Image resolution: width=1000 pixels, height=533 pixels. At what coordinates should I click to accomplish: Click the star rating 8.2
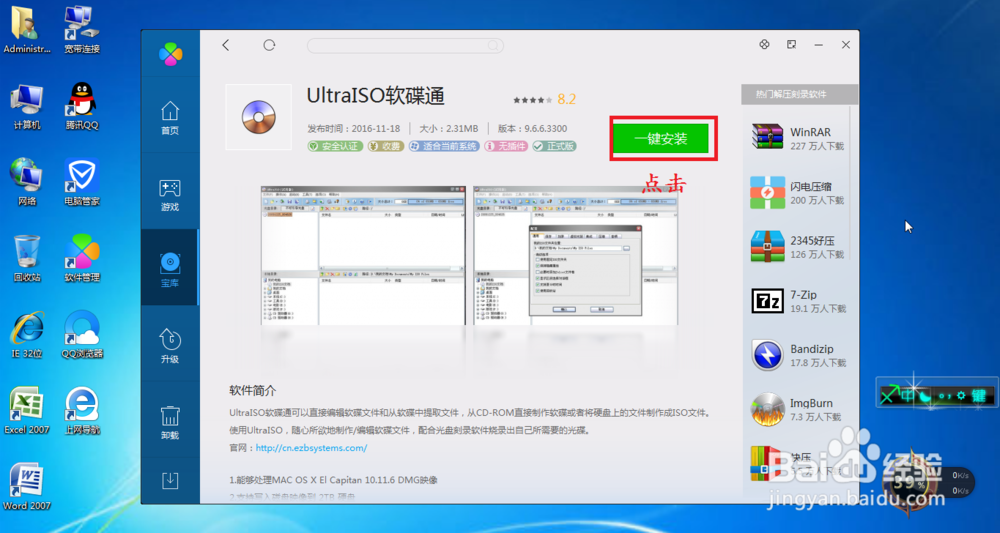click(545, 99)
